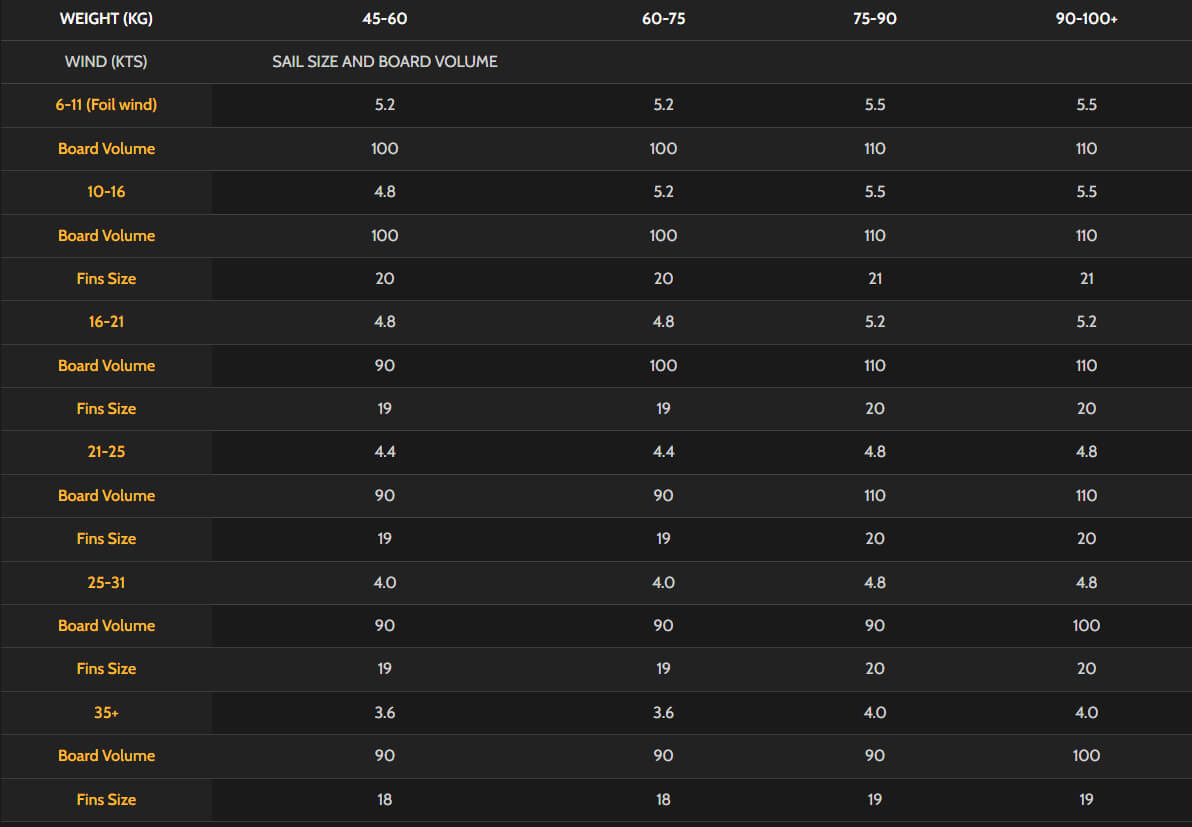The image size is (1192, 827).
Task: Select the 4.8 sail size for 45-60 in 10-16 wind
Action: pos(385,192)
